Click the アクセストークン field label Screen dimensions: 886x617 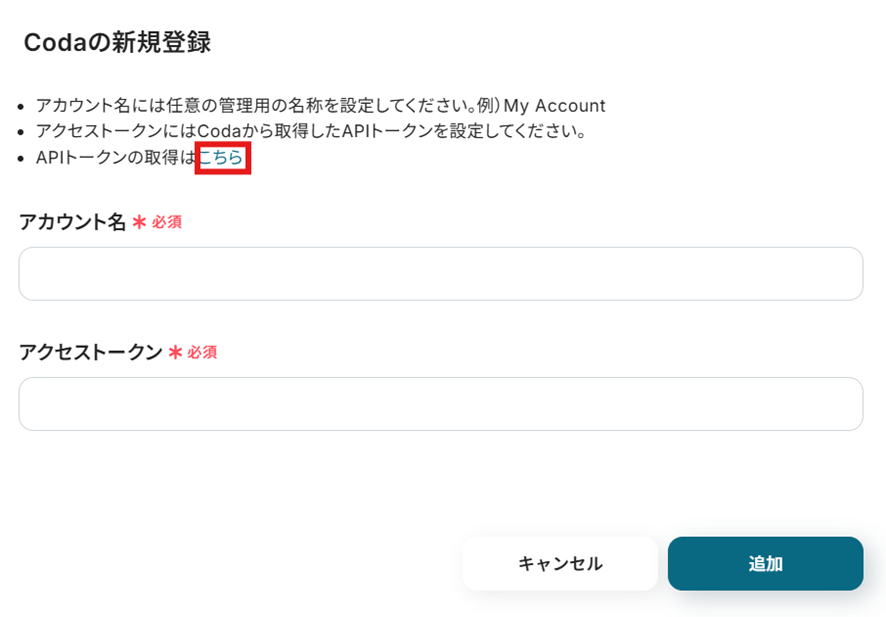(x=90, y=352)
